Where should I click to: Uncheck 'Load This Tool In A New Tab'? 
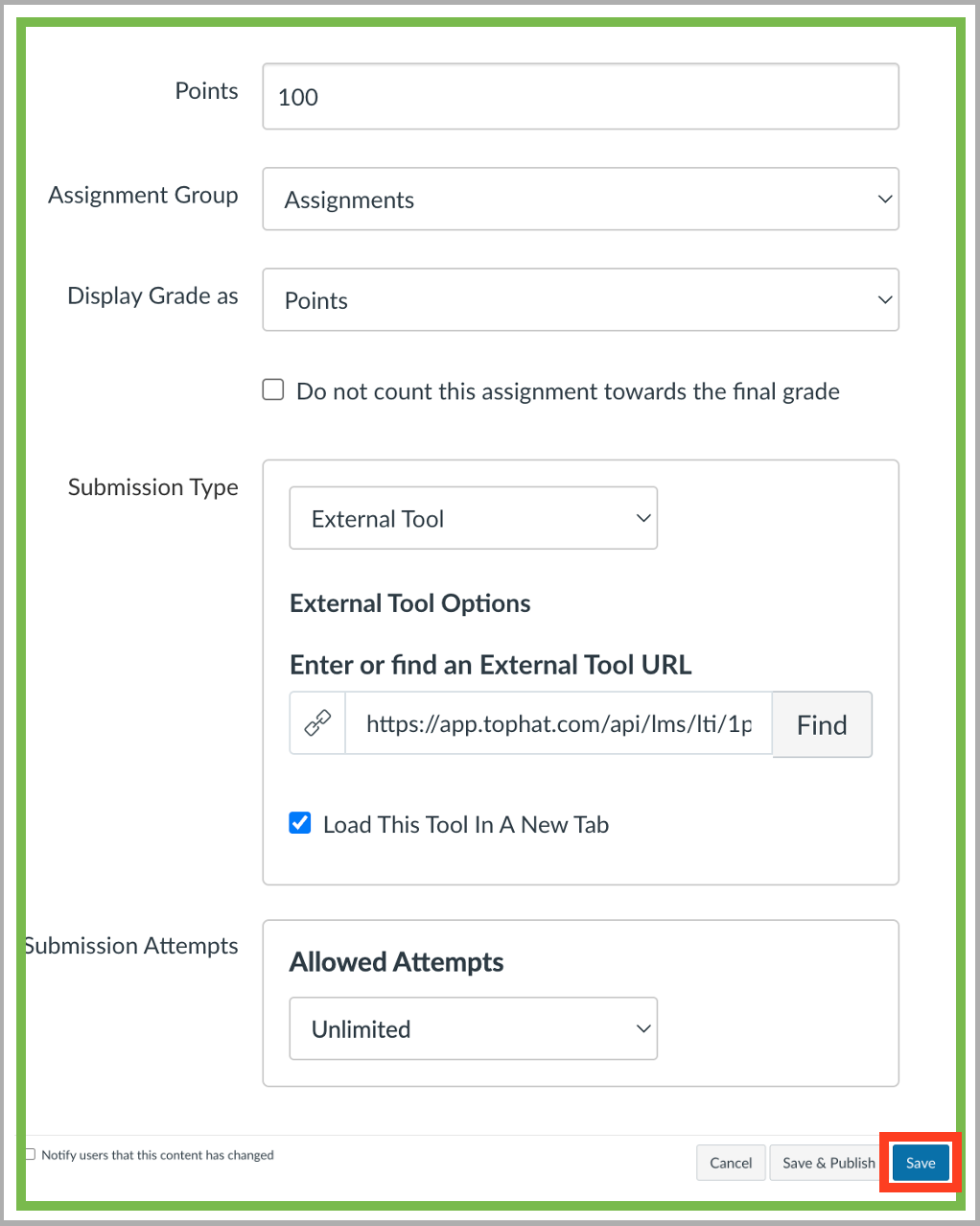click(x=299, y=823)
